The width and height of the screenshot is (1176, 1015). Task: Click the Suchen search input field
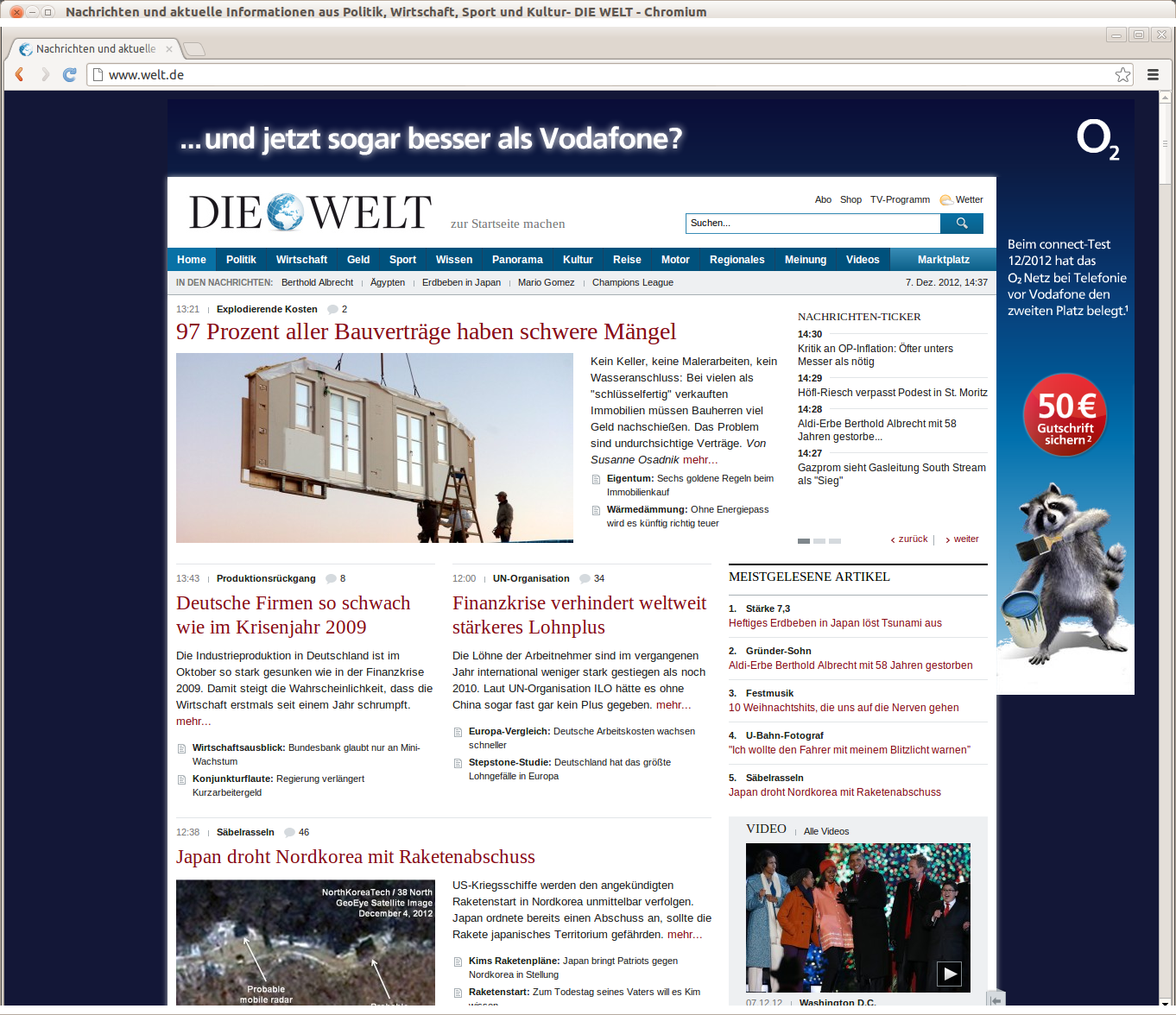tap(813, 224)
